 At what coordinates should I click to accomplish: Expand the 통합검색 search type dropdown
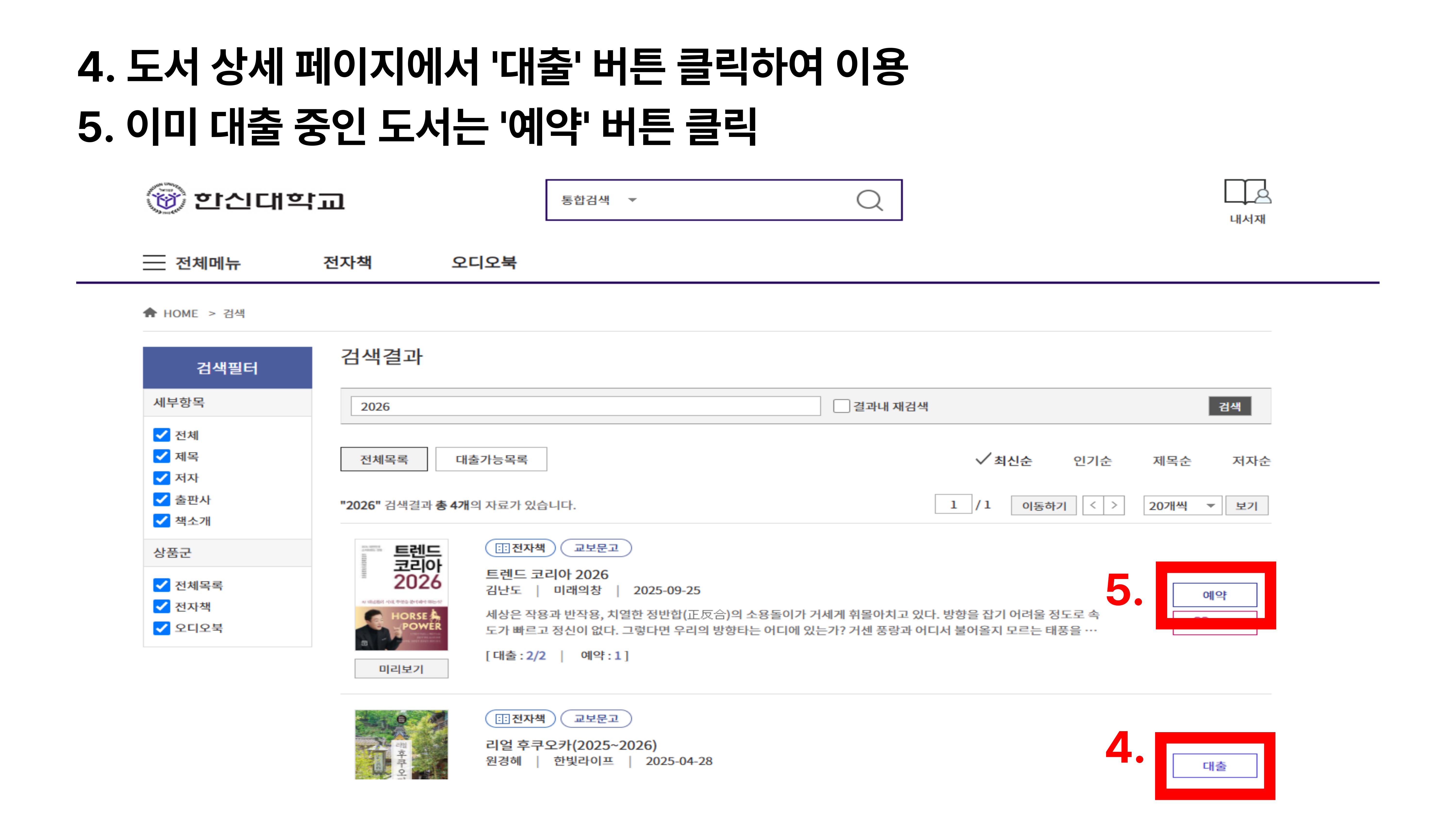click(x=599, y=200)
